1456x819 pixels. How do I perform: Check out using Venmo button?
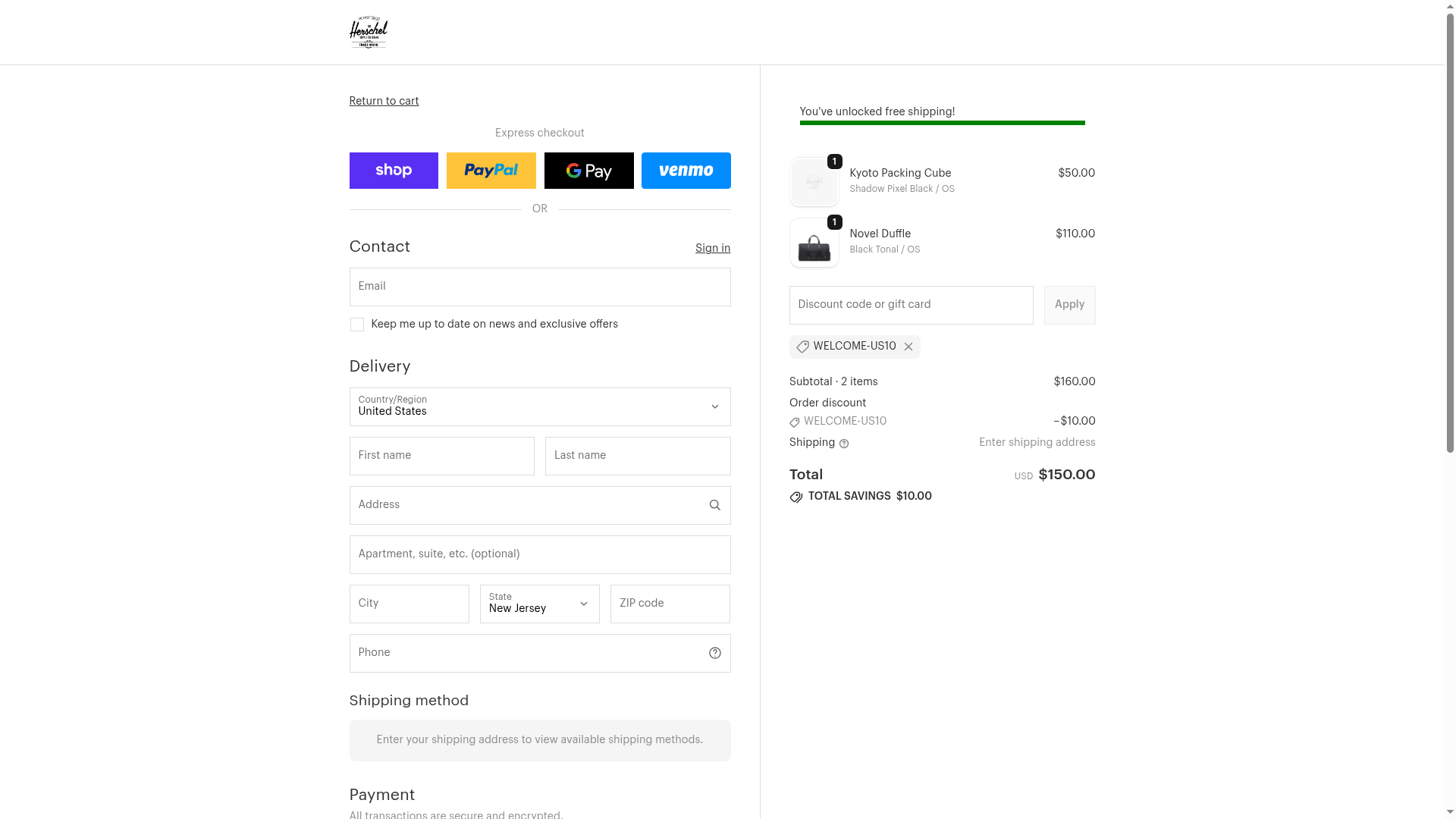(686, 171)
